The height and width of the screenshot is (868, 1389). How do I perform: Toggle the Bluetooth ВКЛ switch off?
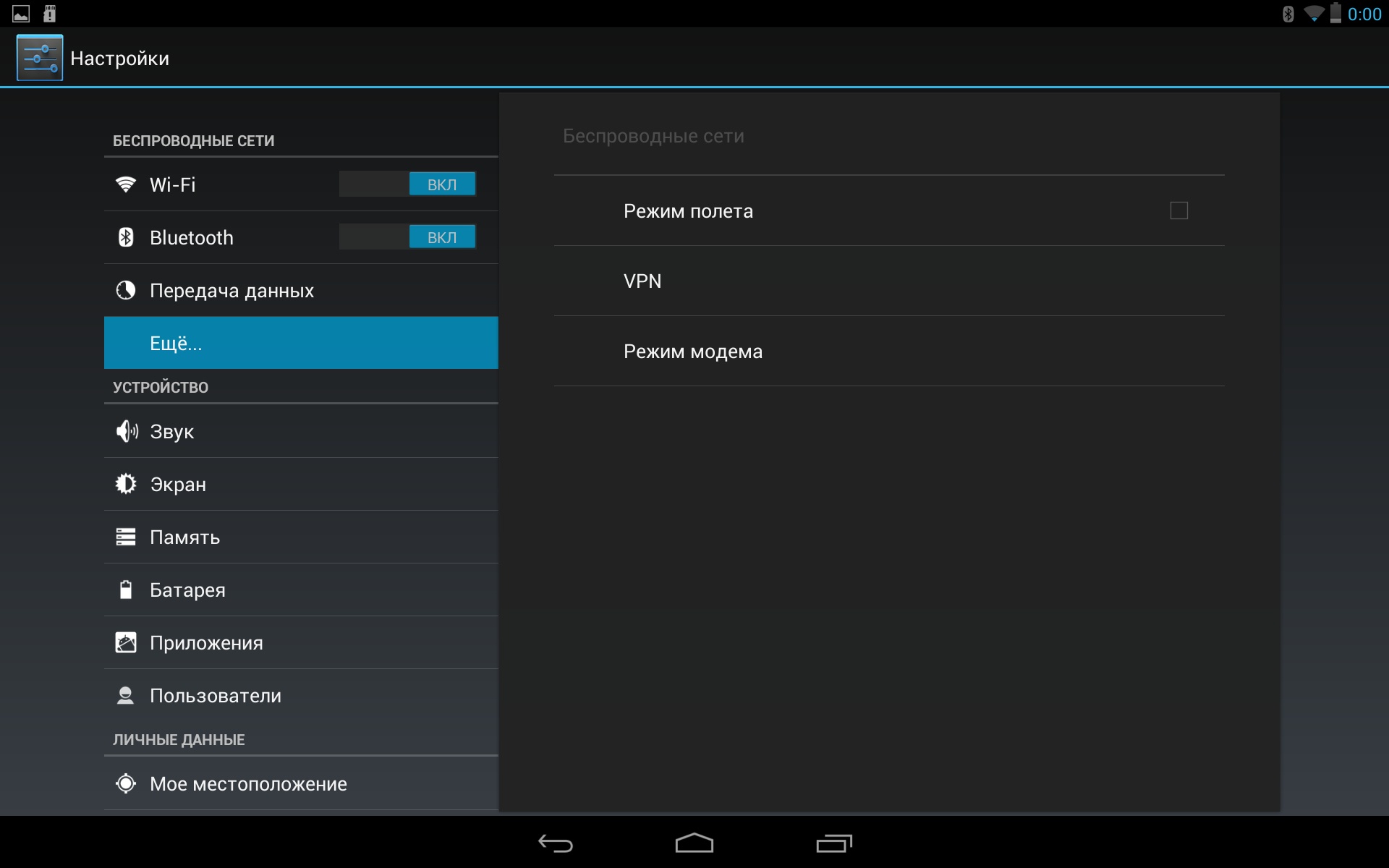click(x=407, y=237)
